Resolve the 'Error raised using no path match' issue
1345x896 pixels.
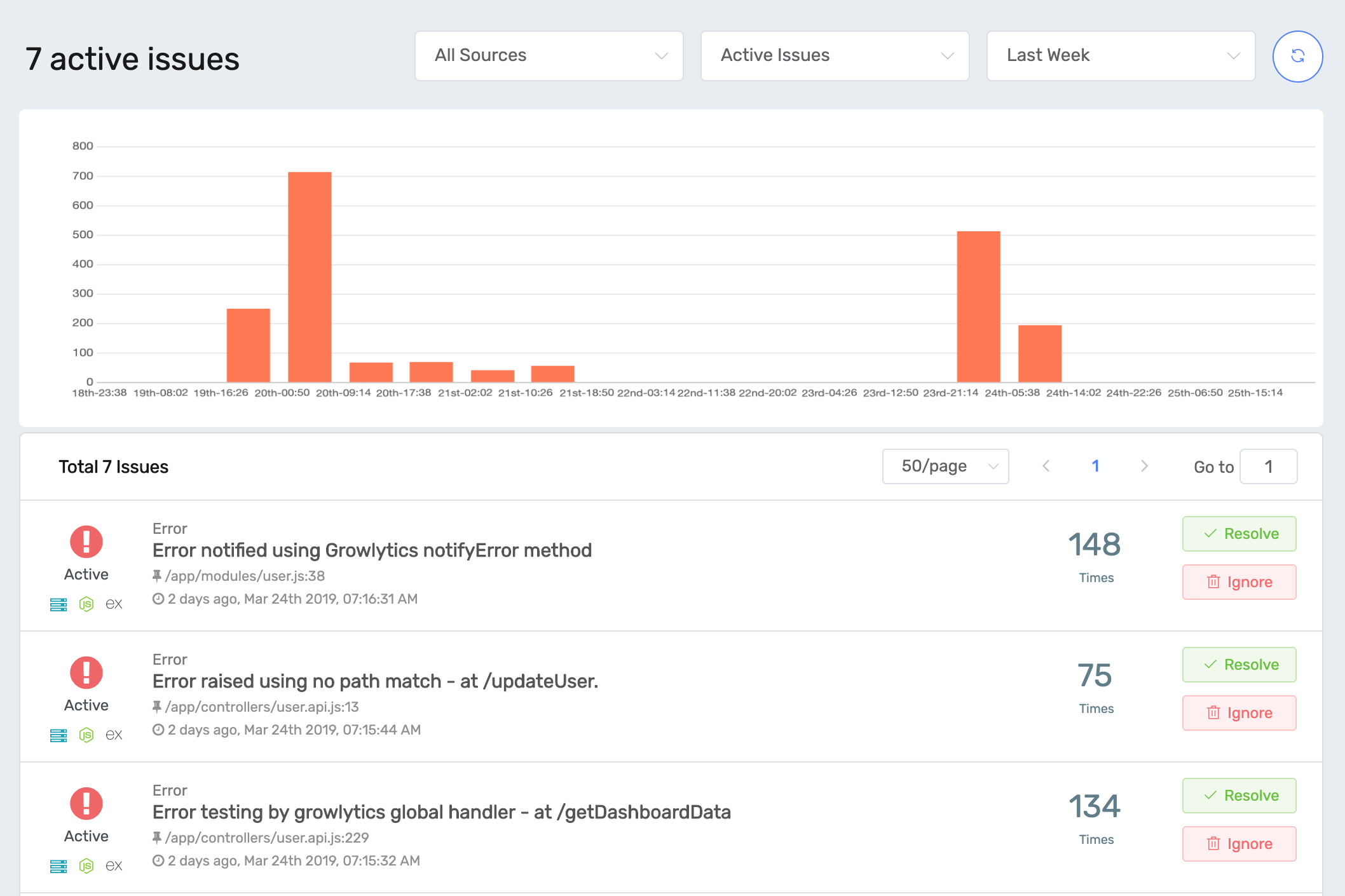pos(1239,665)
